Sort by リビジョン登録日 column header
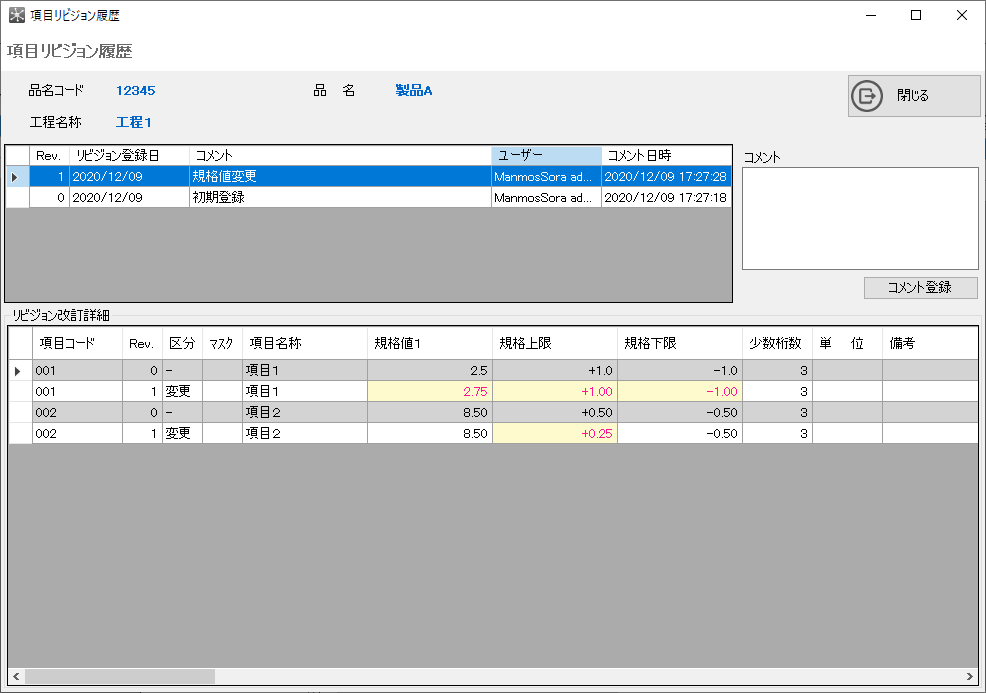986x693 pixels. coord(130,156)
